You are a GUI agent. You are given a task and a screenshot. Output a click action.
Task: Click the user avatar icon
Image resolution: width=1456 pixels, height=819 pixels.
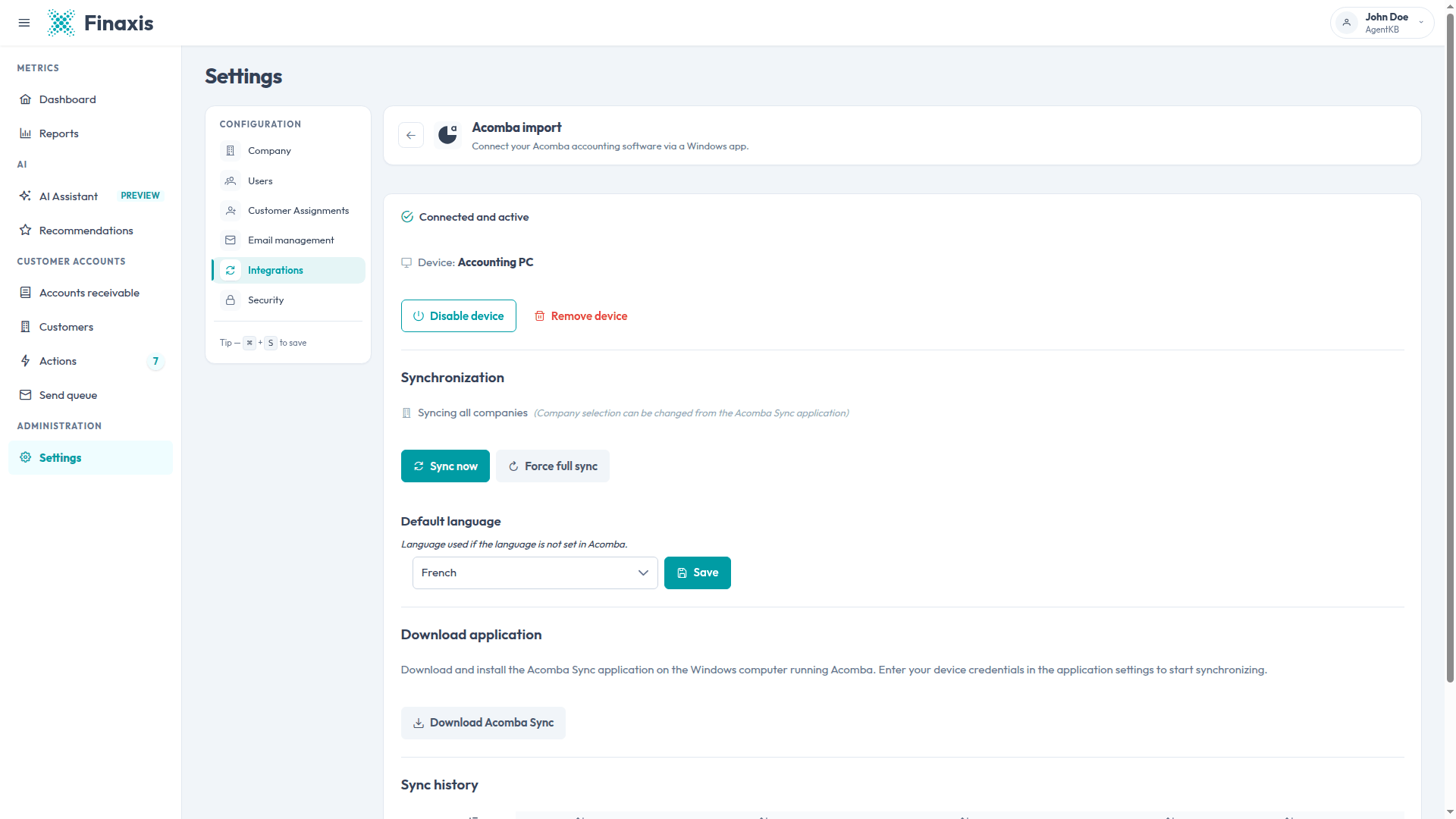tap(1347, 23)
